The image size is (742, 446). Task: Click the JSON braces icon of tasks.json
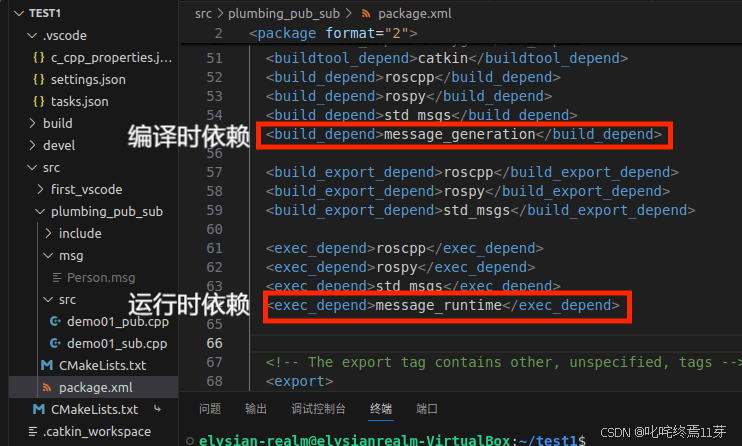click(39, 101)
